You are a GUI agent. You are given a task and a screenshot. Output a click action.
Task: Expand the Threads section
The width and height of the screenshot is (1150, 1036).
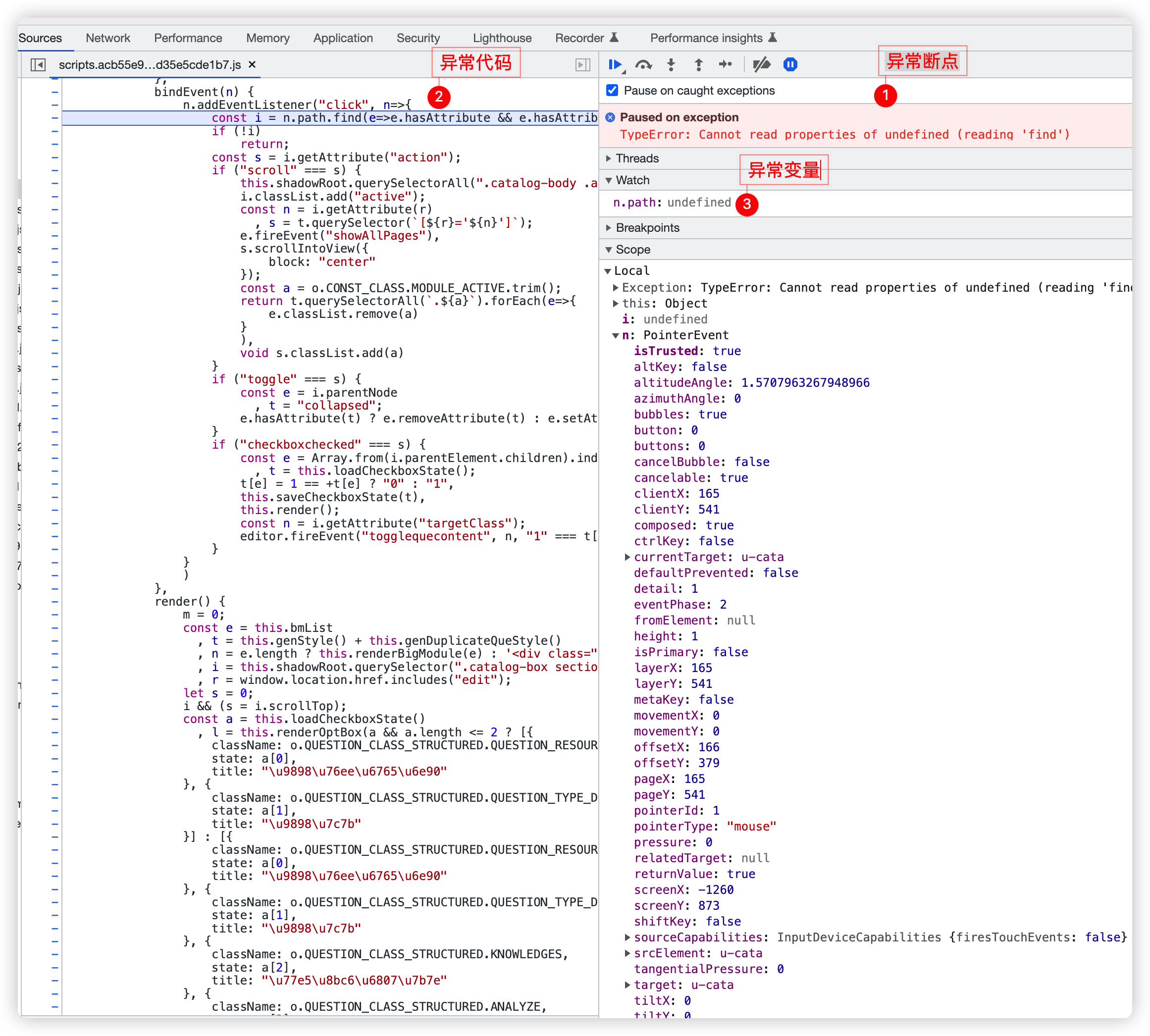[x=609, y=158]
